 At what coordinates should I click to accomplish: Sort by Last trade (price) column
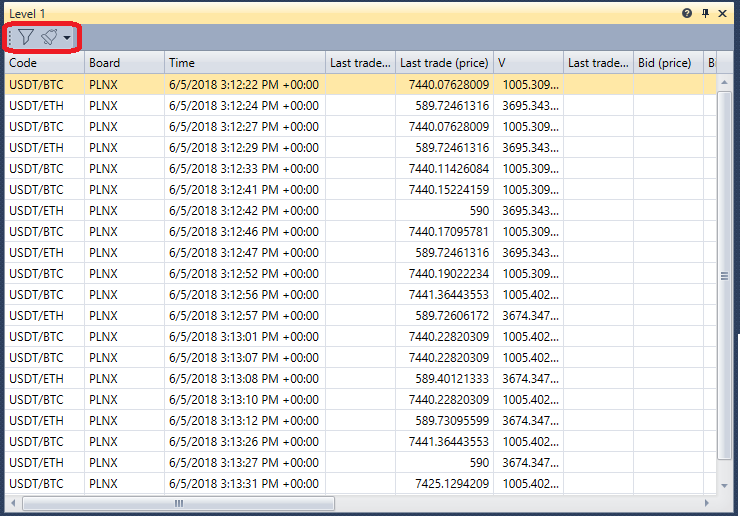coord(445,63)
